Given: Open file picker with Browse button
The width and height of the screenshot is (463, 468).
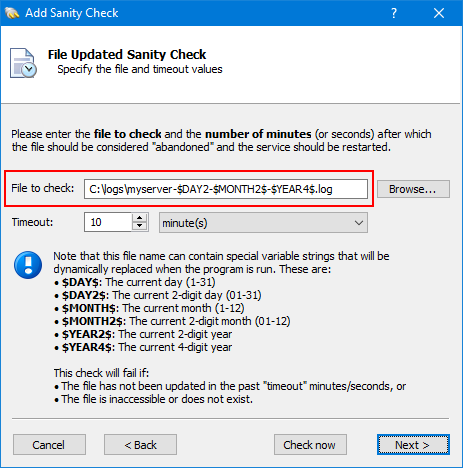Looking at the screenshot, I should tap(413, 189).
